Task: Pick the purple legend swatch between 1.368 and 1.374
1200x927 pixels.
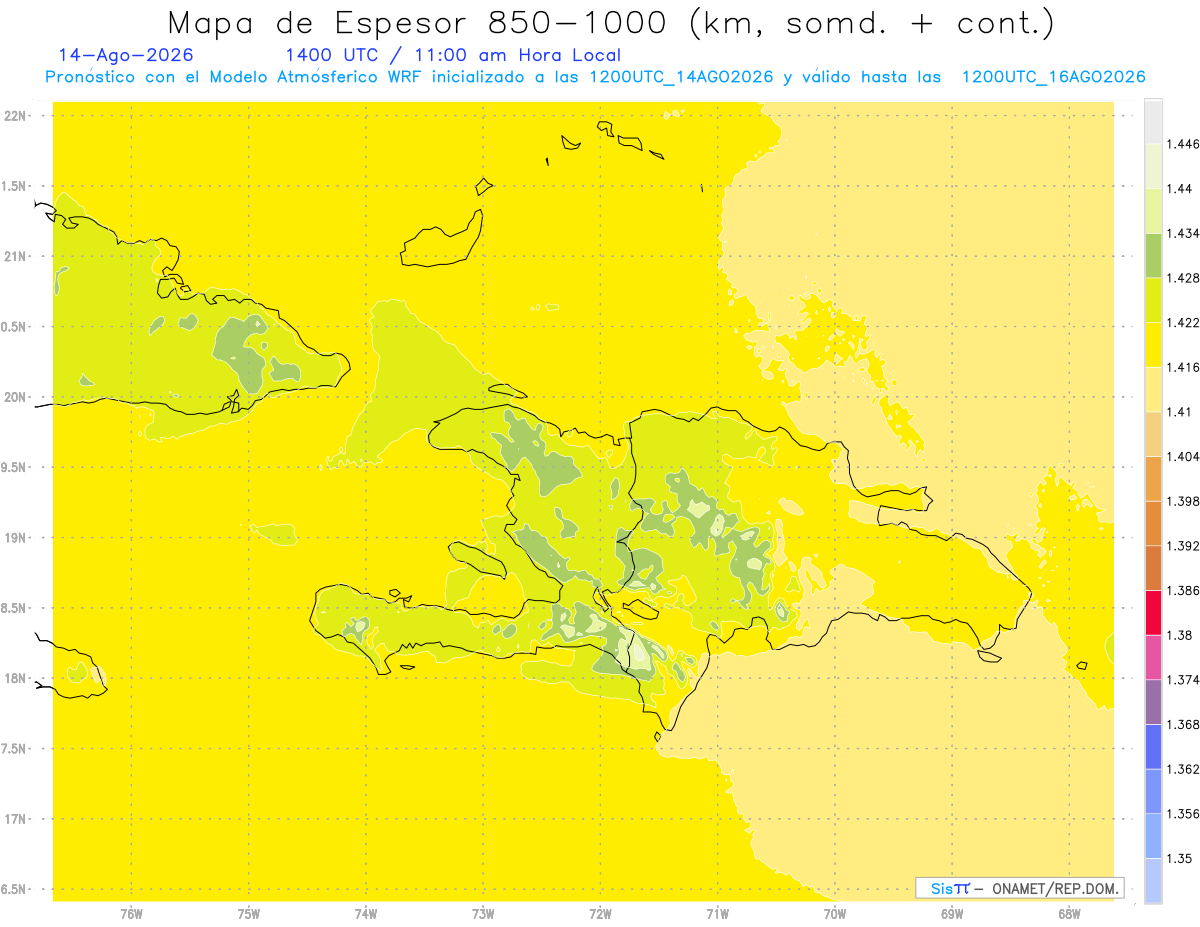Action: 1153,702
